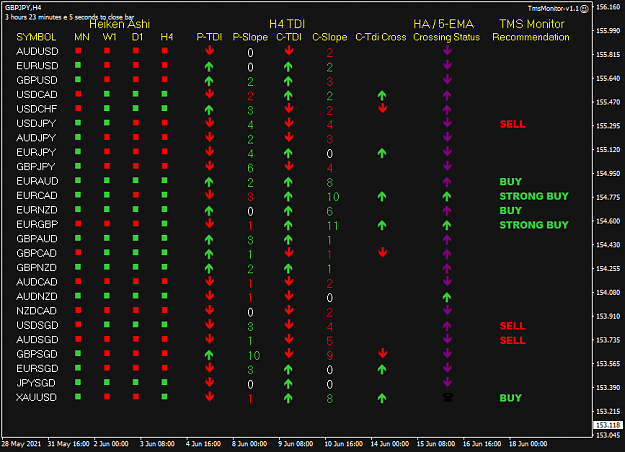Click the GBPJPY symbol in the list

click(36, 167)
